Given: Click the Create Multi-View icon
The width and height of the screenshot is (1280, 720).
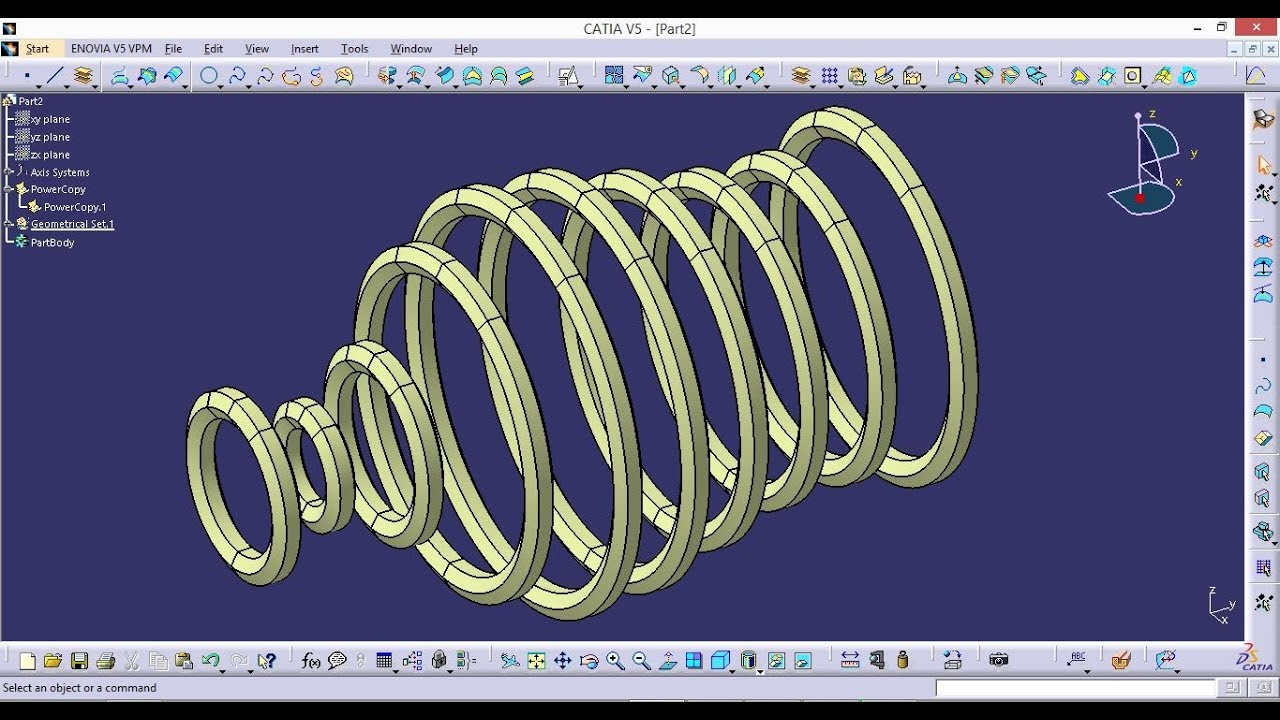Looking at the screenshot, I should 693,661.
